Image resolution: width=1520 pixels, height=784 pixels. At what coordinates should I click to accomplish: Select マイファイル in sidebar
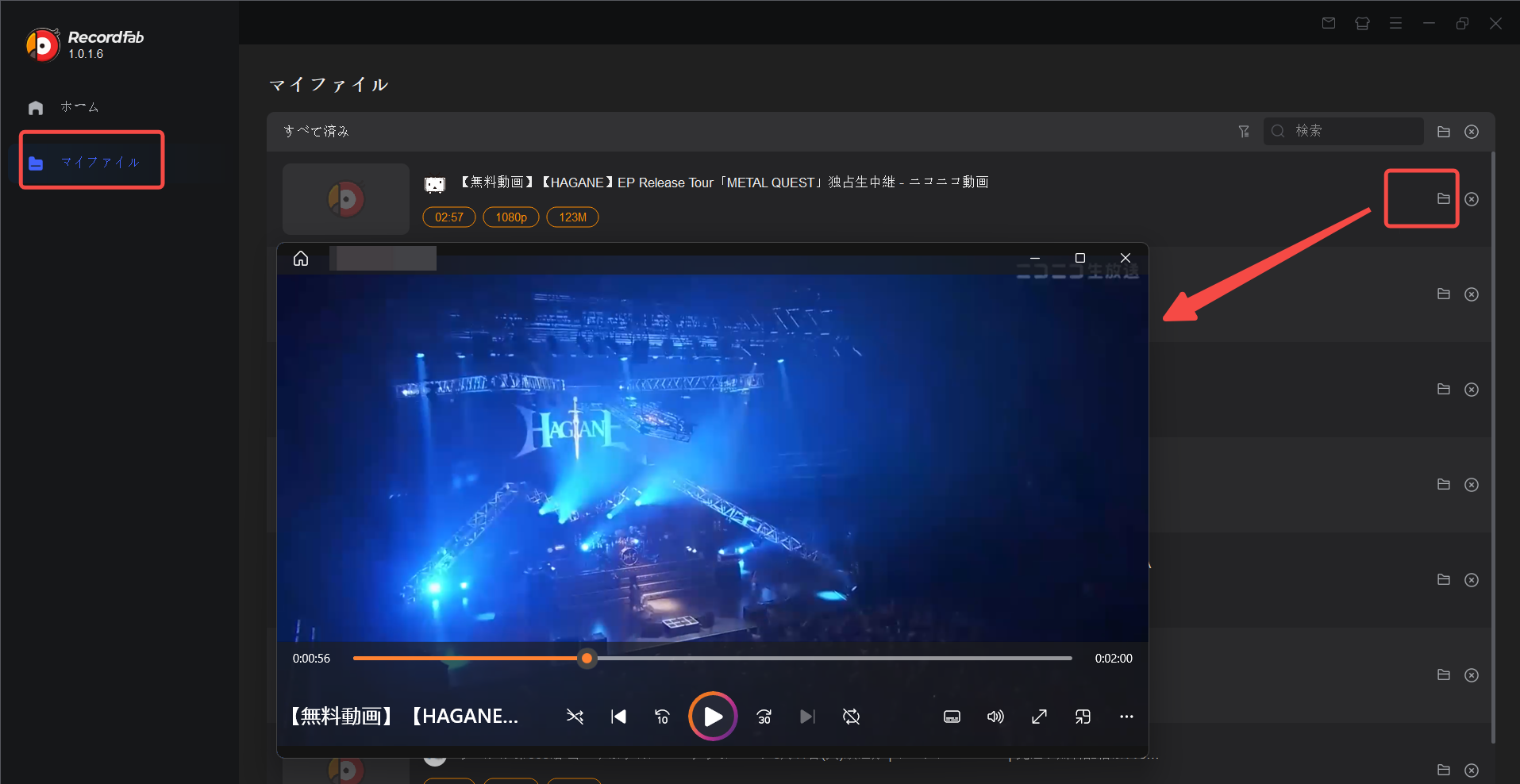pos(92,162)
